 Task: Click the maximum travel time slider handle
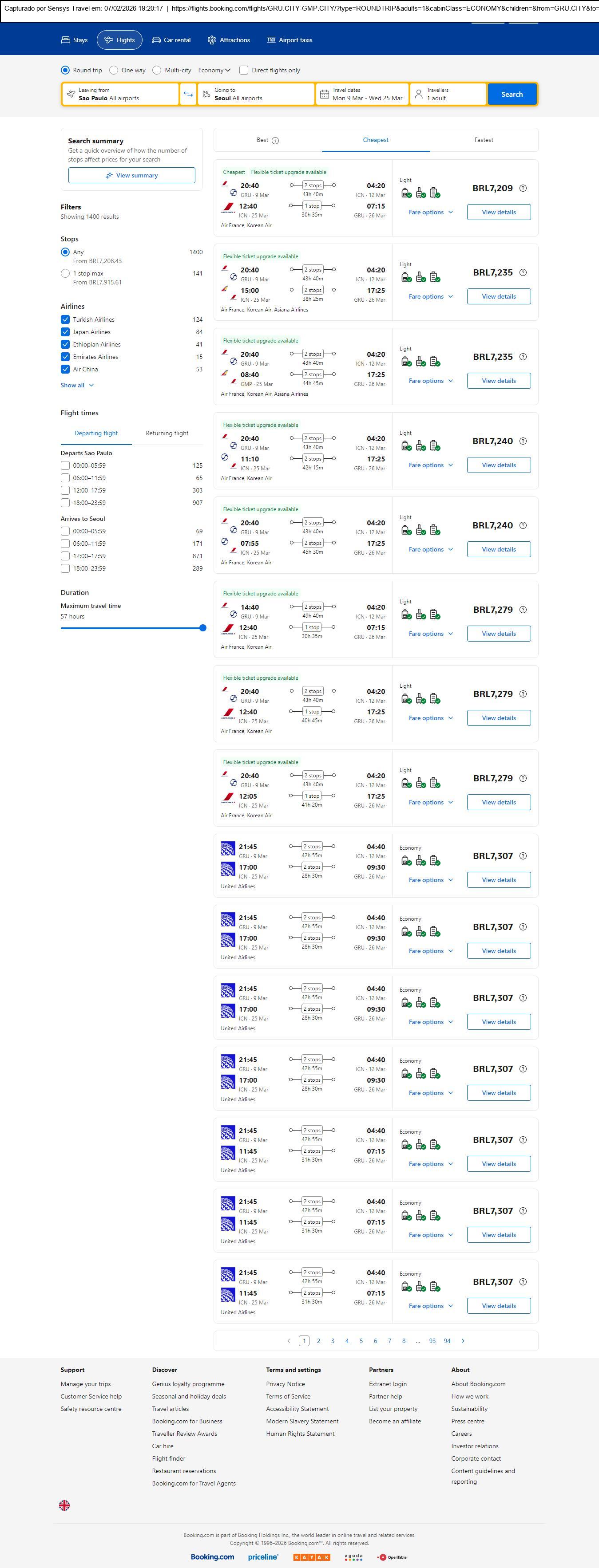(x=203, y=627)
